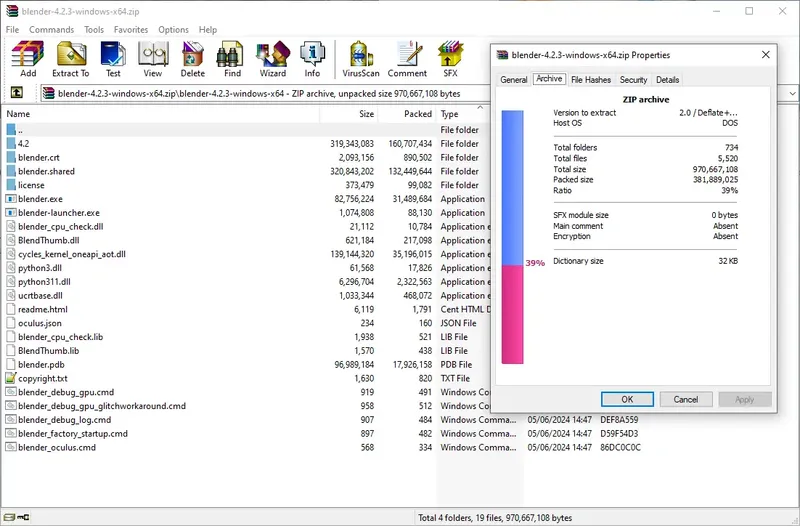This screenshot has width=800, height=526.
Task: Switch to the File Hashes tab
Action: point(591,80)
